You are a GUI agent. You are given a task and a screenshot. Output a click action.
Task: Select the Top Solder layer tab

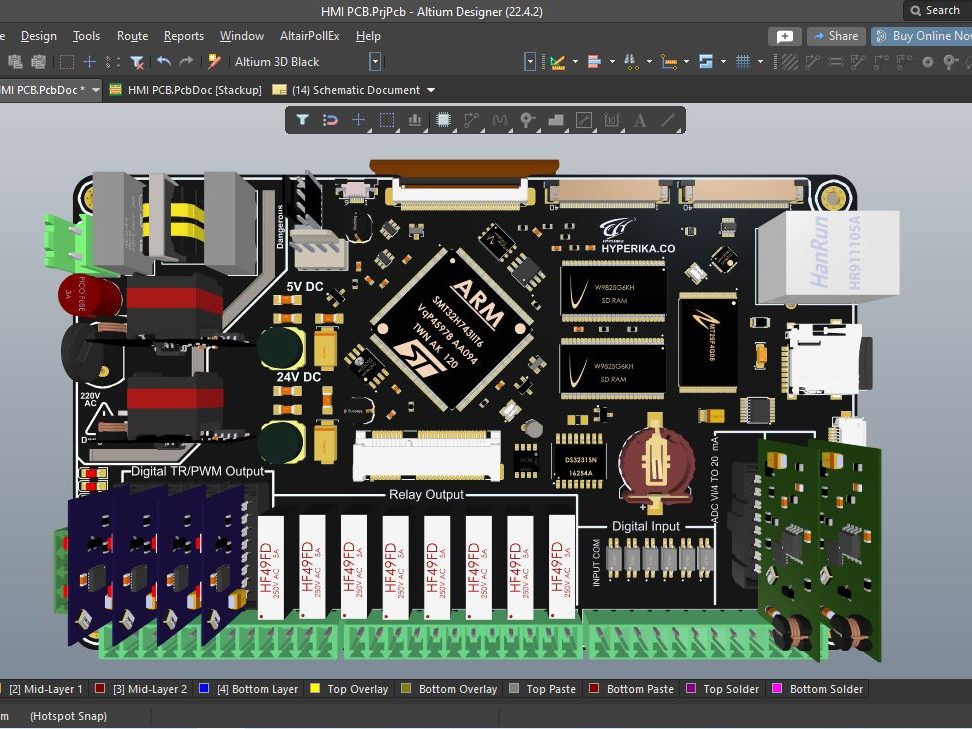723,689
